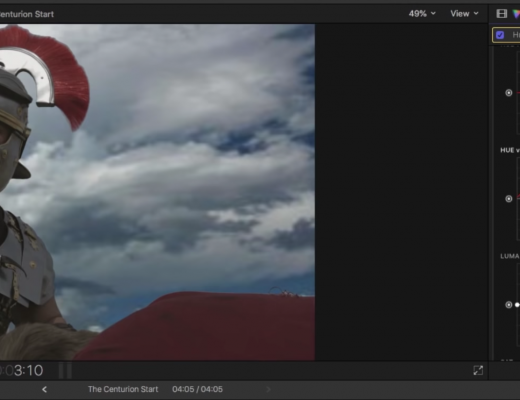The height and width of the screenshot is (400, 520).
Task: Toggle full-screen viewer playback
Action: (478, 370)
